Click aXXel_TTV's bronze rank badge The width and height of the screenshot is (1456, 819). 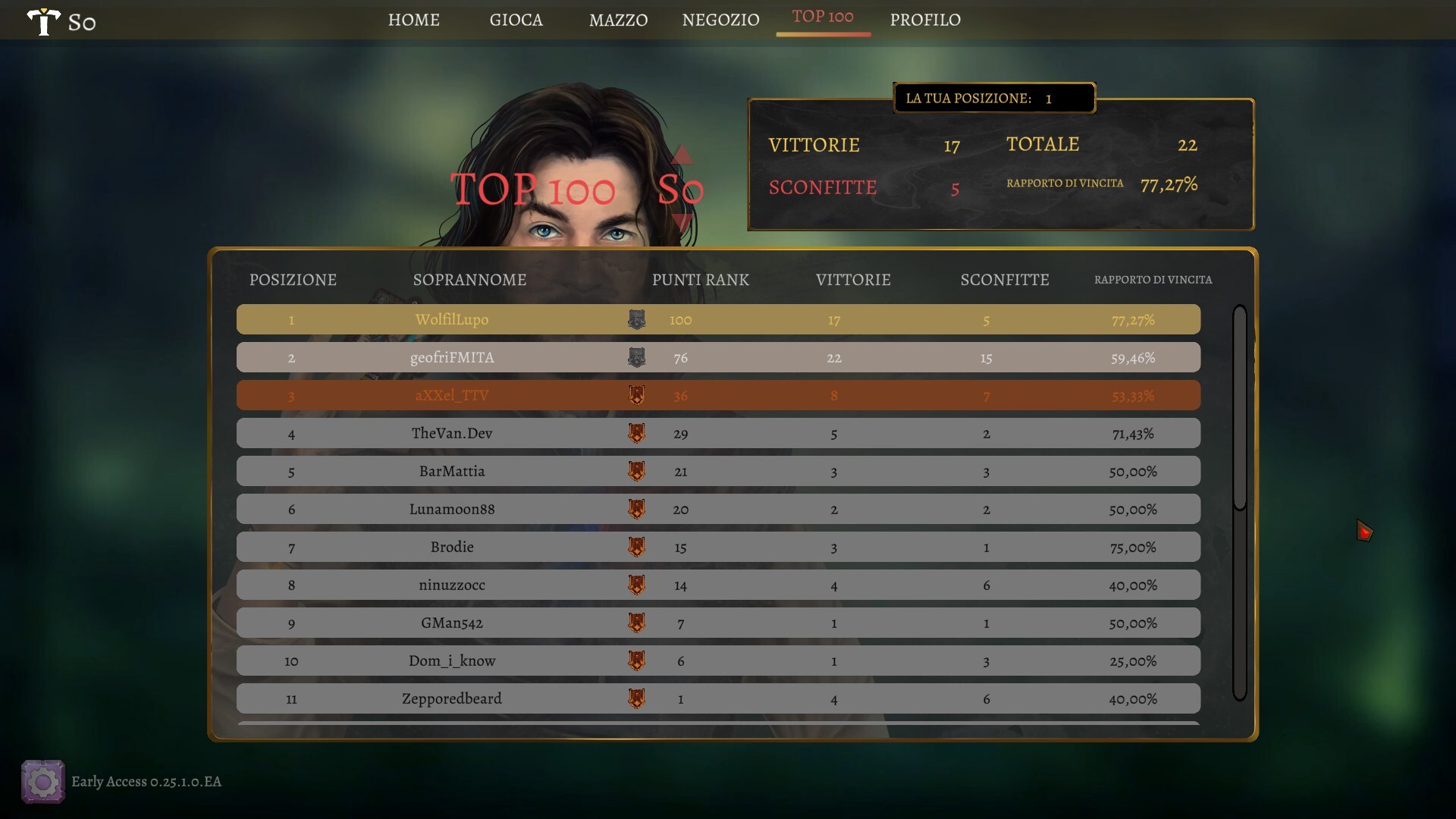[636, 395]
